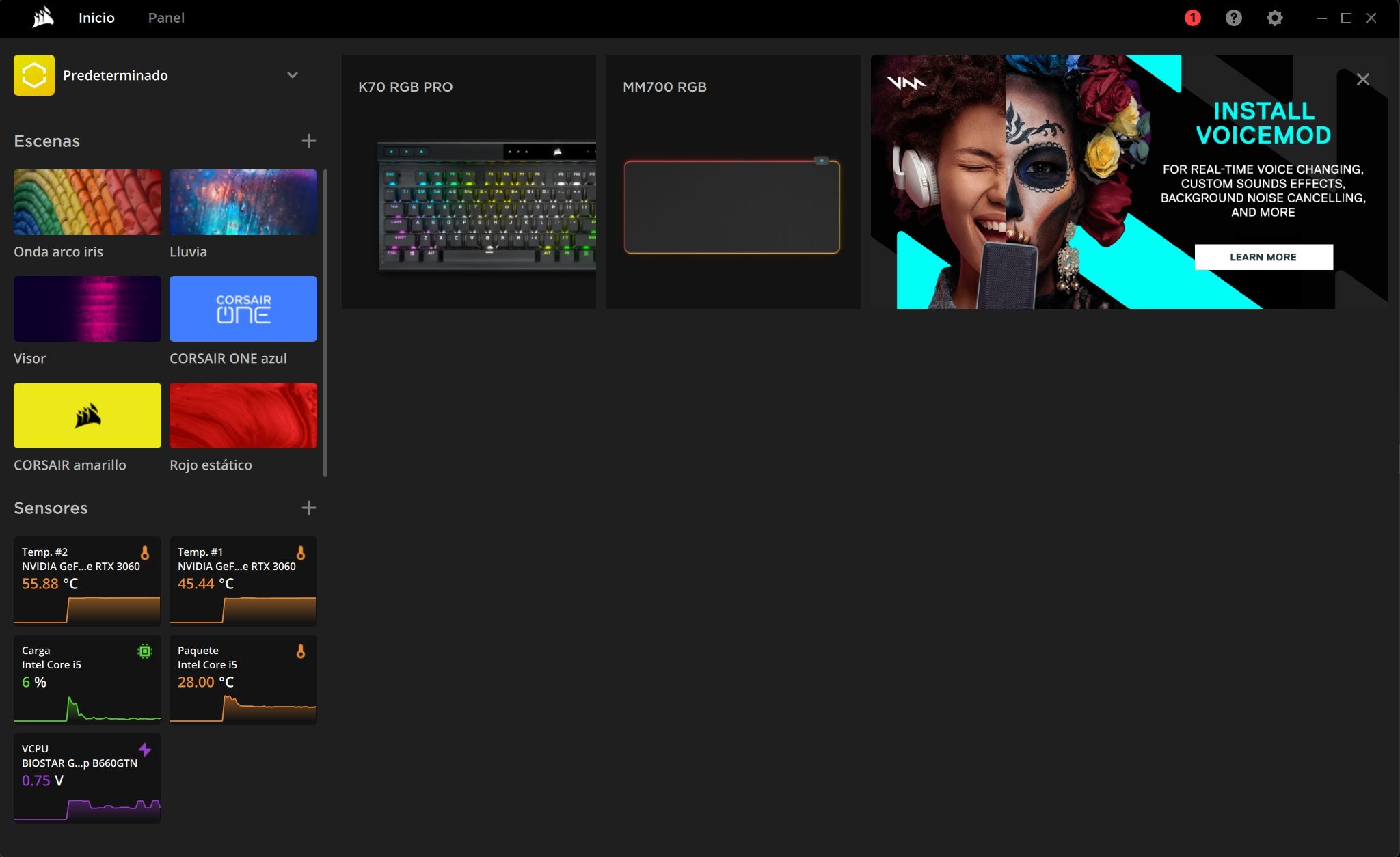Screen dimensions: 1400x857
Task: Apply the CORSAIR amarillo scene
Action: 87,416
